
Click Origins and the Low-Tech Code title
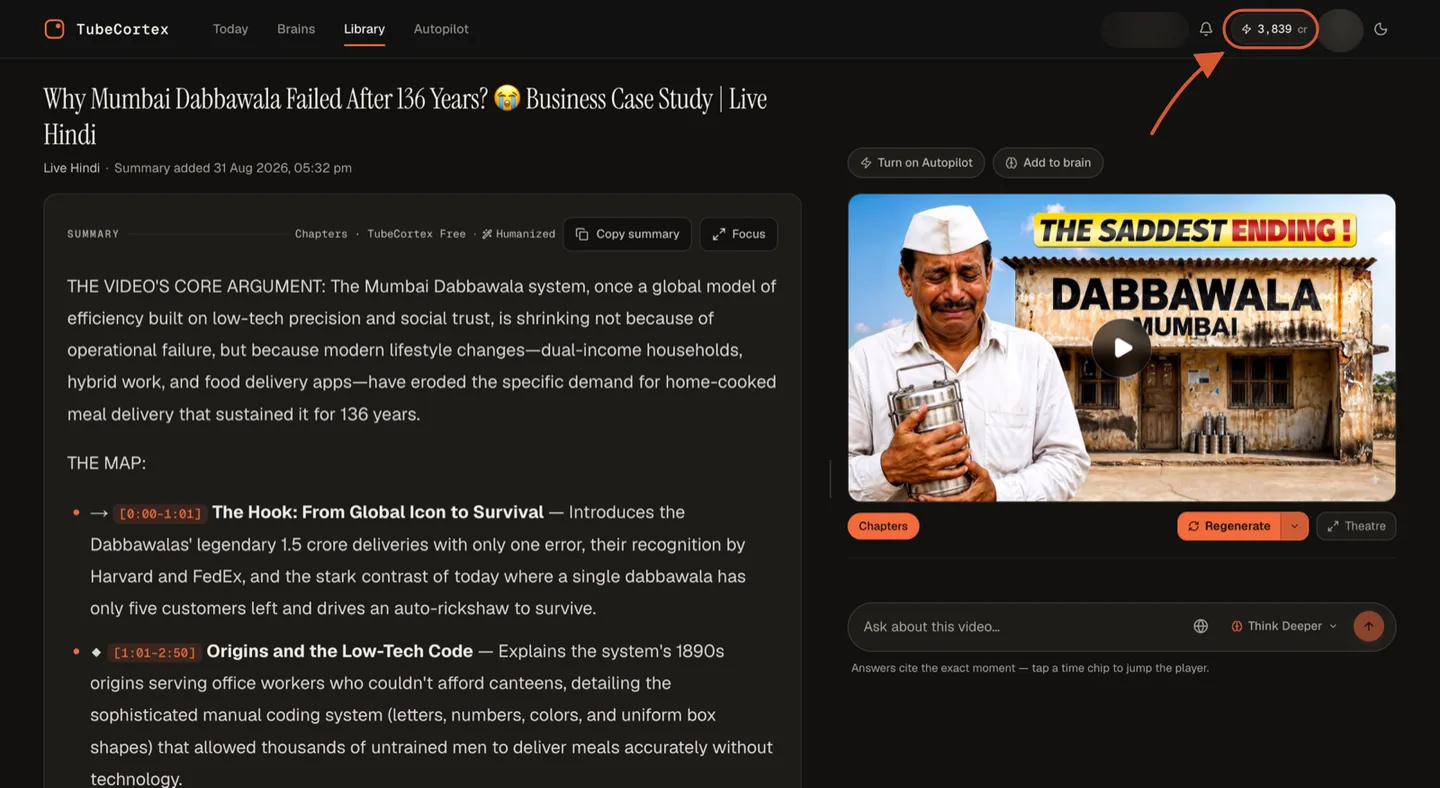[339, 651]
